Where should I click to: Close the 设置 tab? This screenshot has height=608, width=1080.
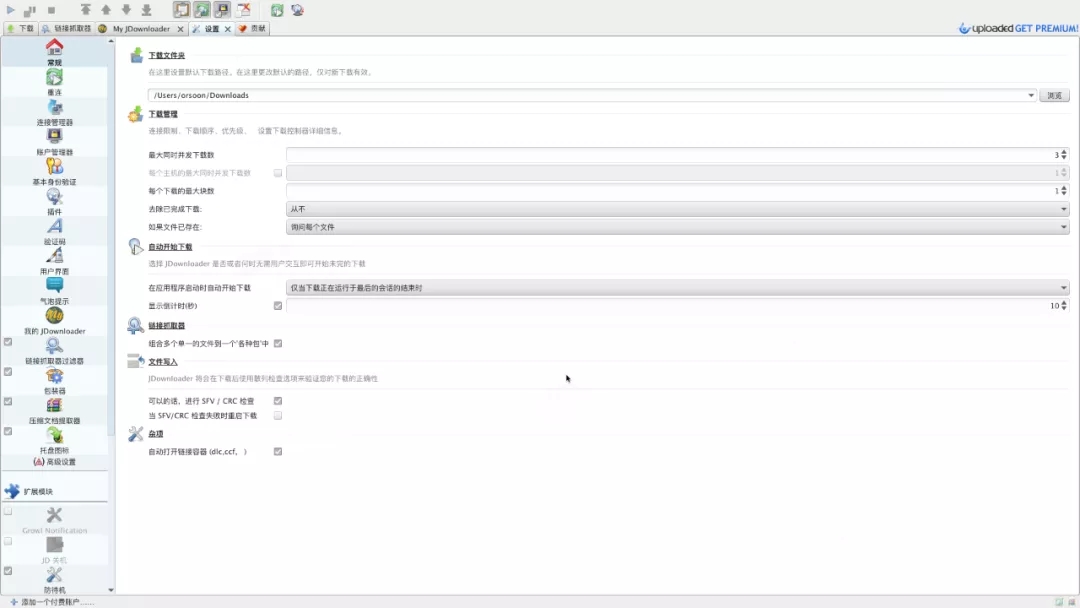point(227,29)
